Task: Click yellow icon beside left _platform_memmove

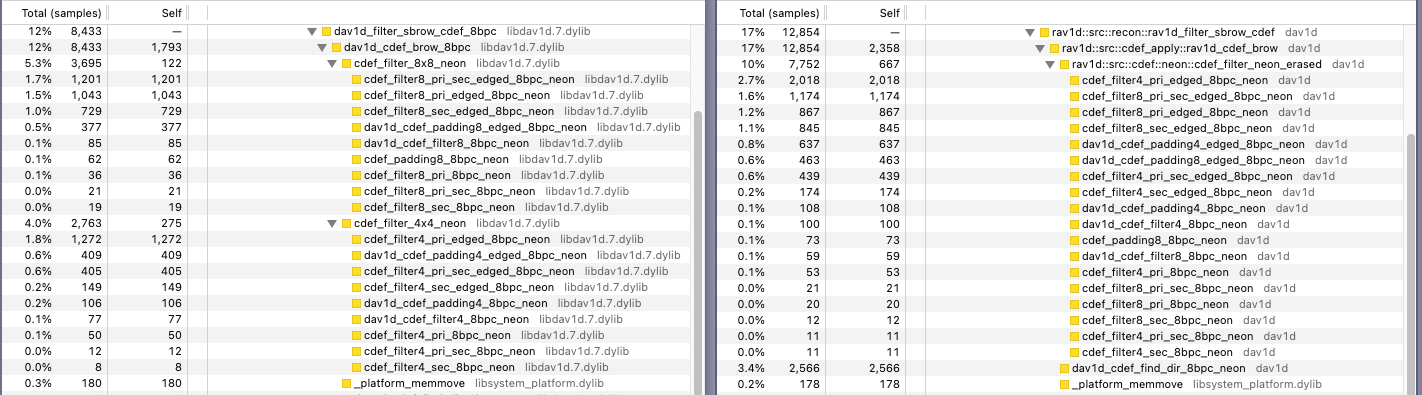Action: 346,384
